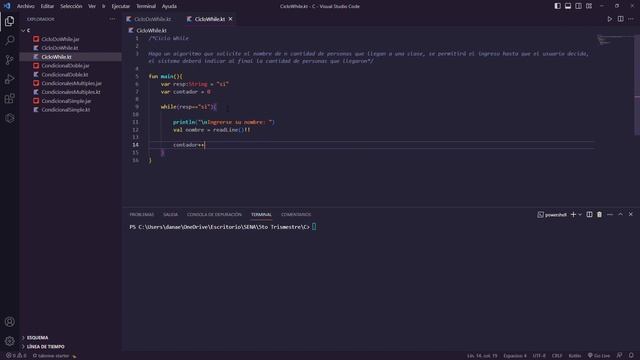Switch to CONSOLA DE DEPURACIÓN tab

pyautogui.click(x=214, y=214)
